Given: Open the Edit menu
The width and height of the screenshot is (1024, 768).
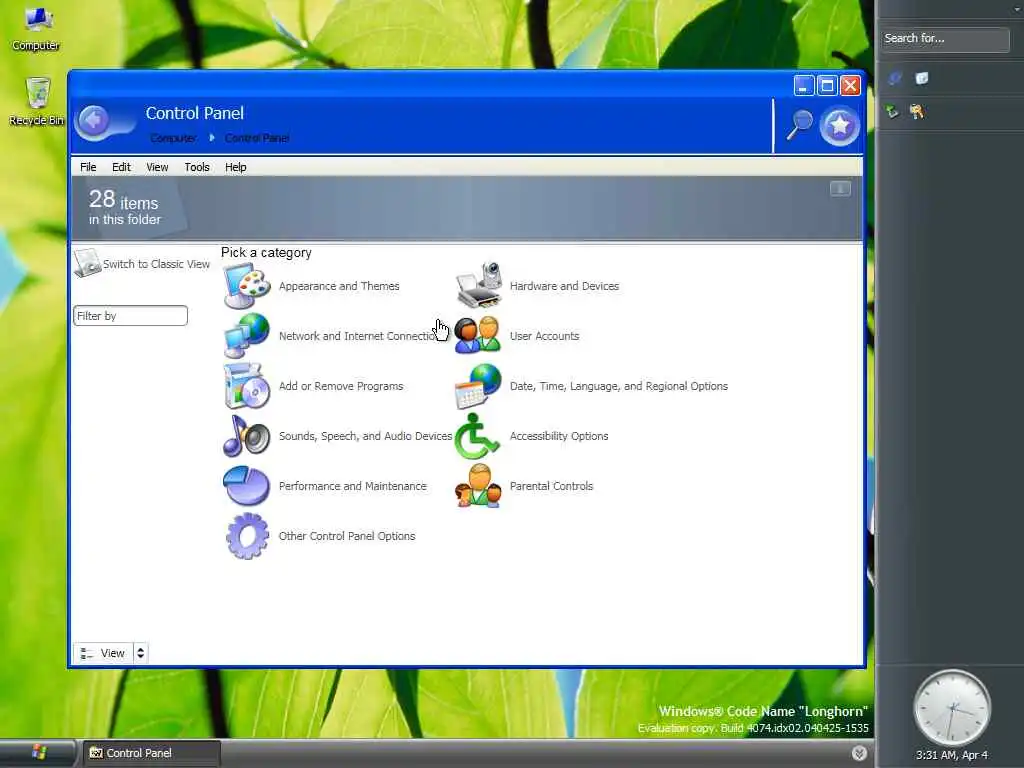Looking at the screenshot, I should pyautogui.click(x=121, y=167).
